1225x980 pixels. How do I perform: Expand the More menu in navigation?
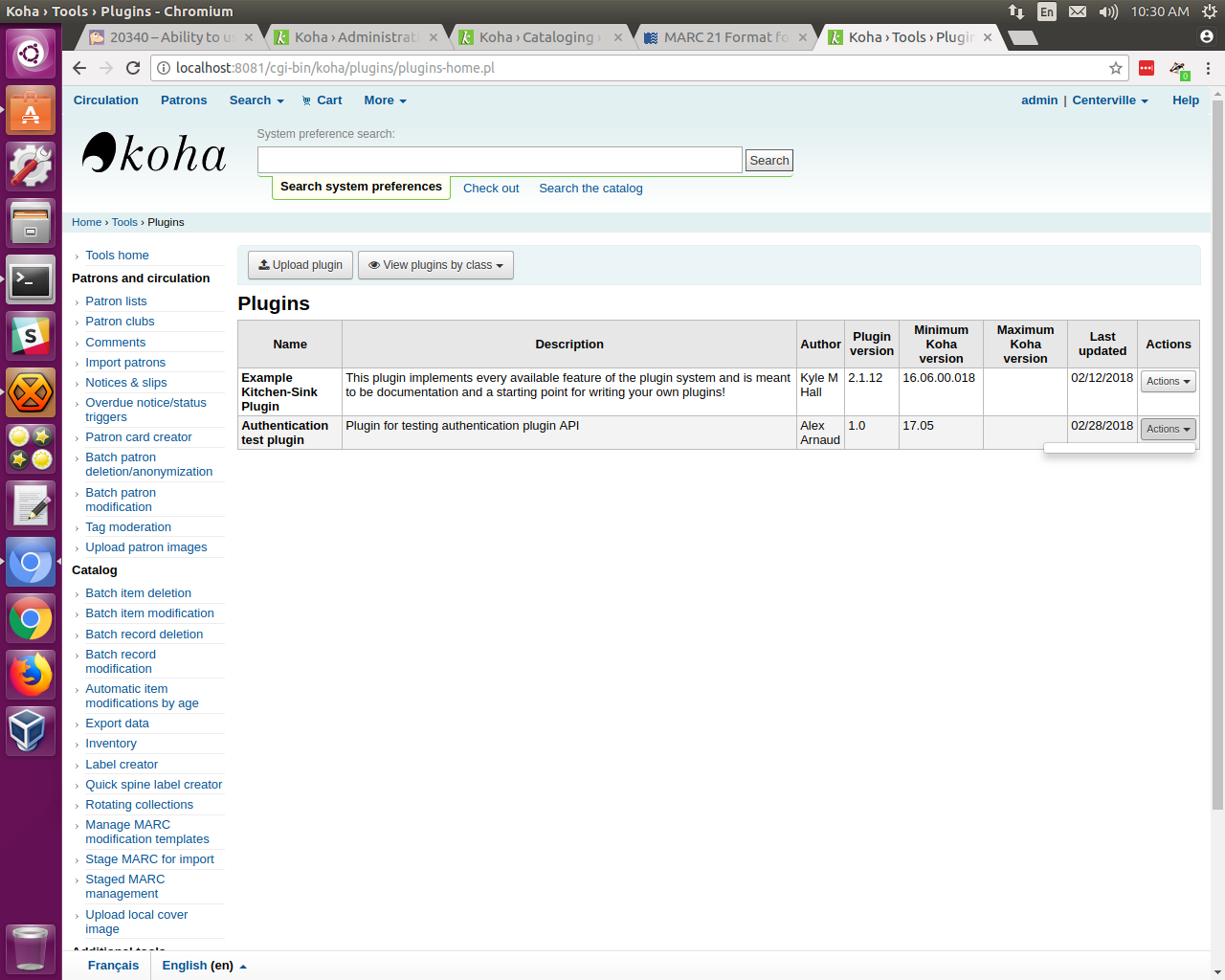coord(385,100)
